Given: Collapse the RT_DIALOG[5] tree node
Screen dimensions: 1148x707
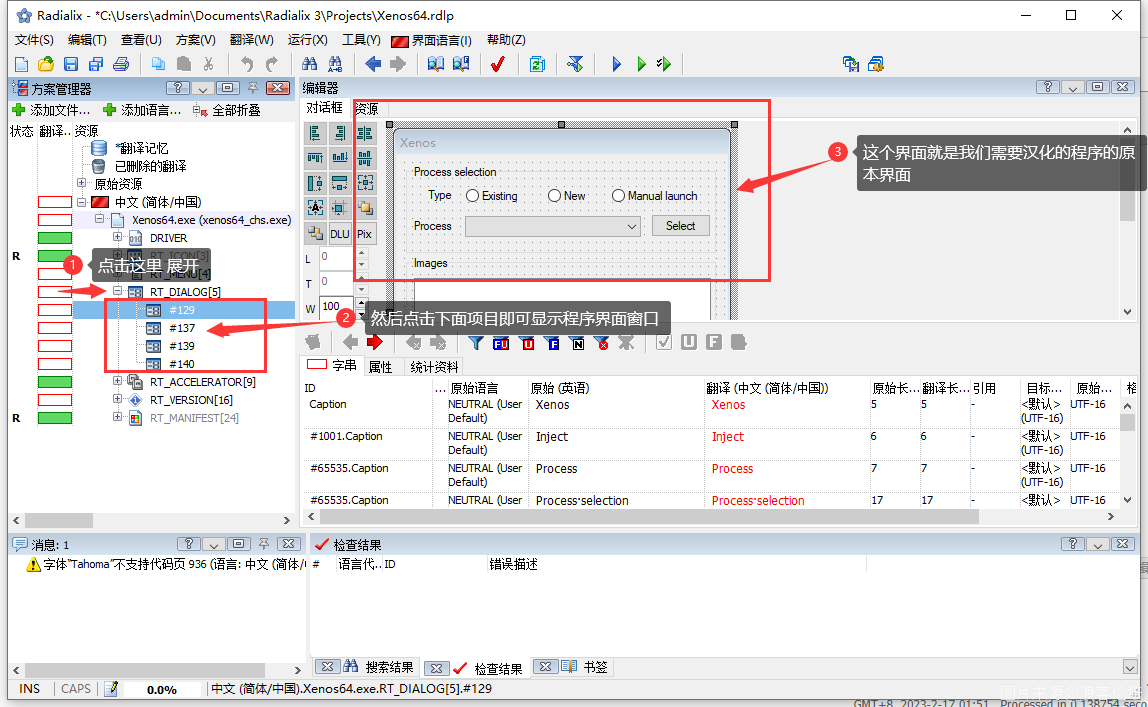Looking at the screenshot, I should [117, 291].
